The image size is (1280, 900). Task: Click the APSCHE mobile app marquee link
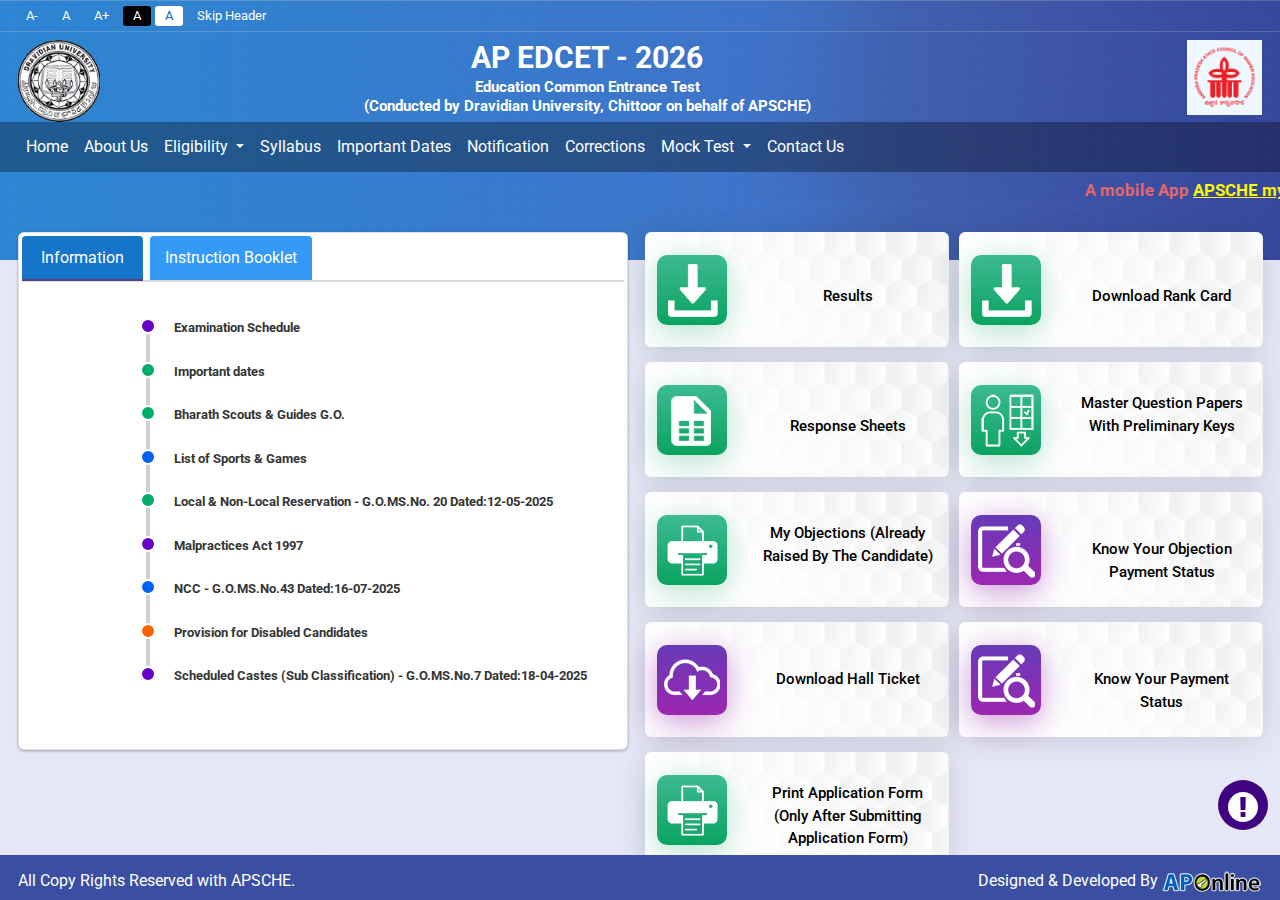[1236, 190]
